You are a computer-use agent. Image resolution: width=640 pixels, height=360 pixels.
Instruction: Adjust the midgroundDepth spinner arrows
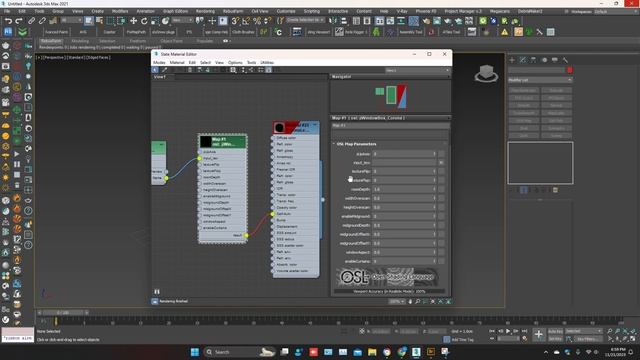(x=434, y=225)
